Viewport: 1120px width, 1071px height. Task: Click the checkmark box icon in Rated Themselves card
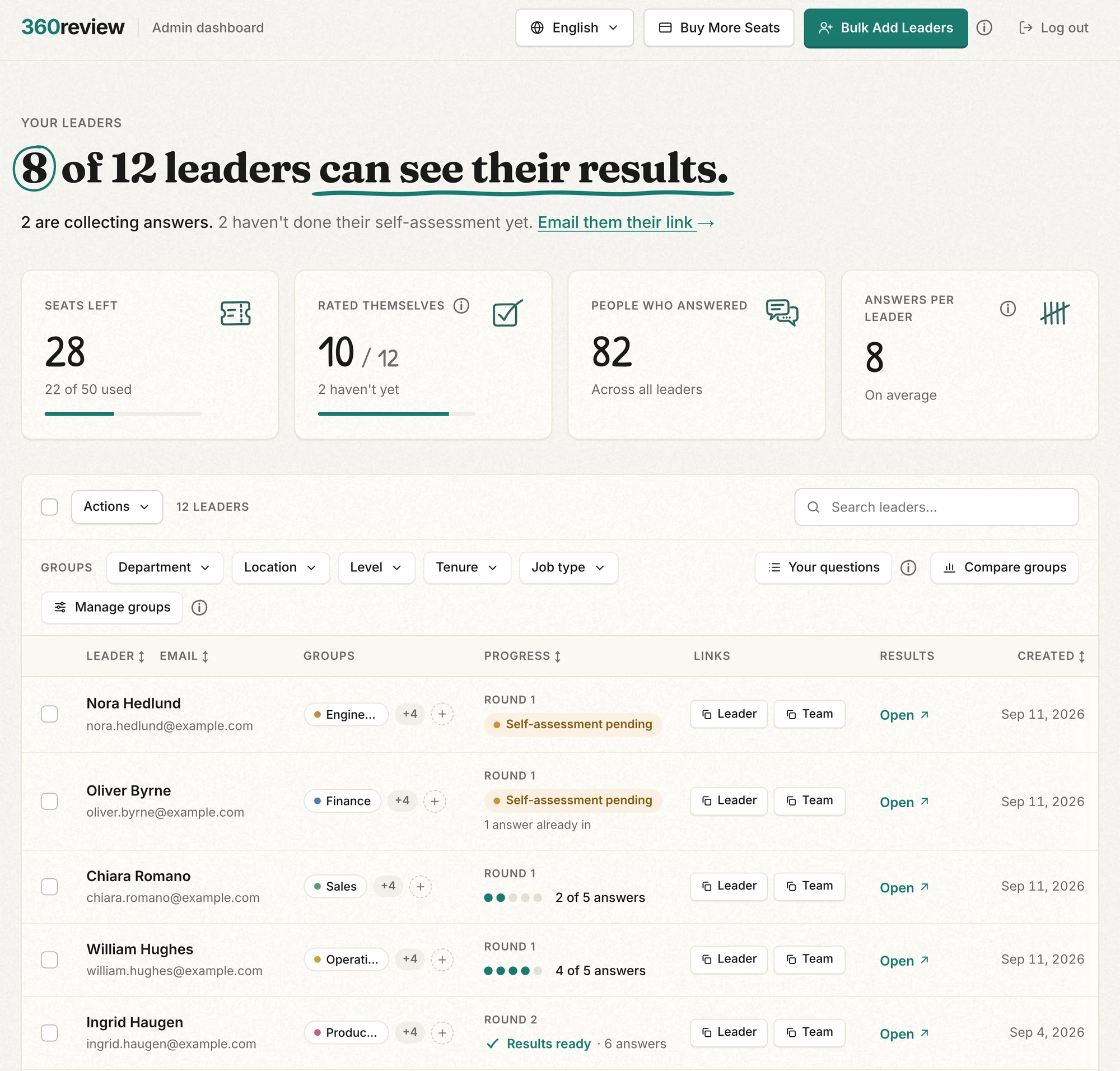point(507,313)
